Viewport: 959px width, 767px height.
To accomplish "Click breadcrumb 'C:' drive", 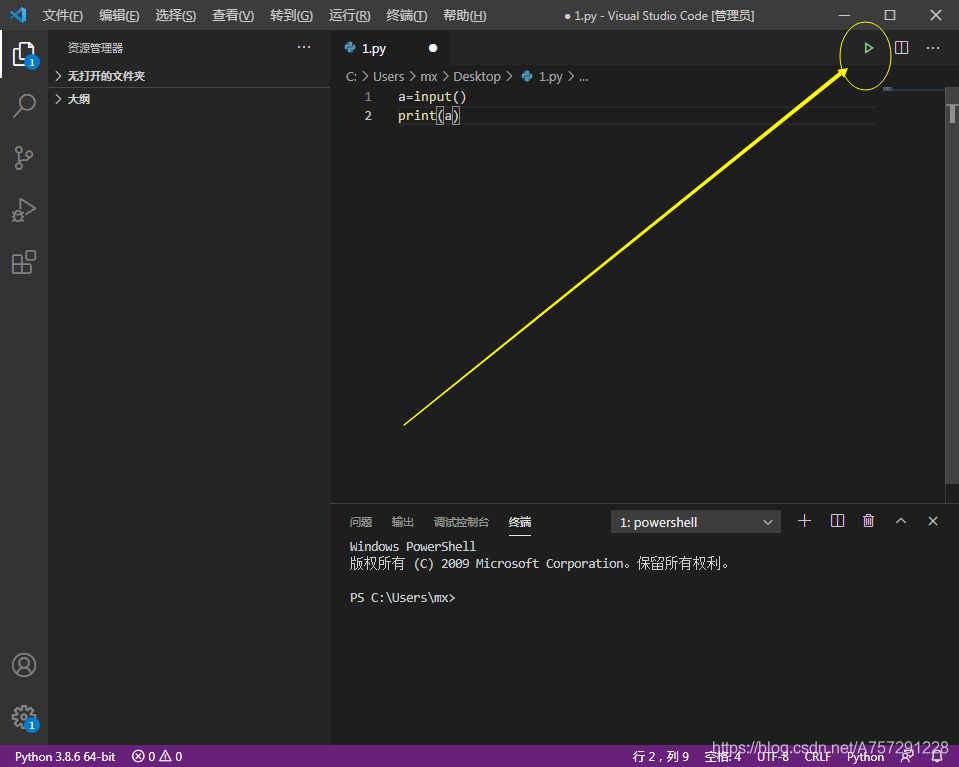I will point(352,76).
